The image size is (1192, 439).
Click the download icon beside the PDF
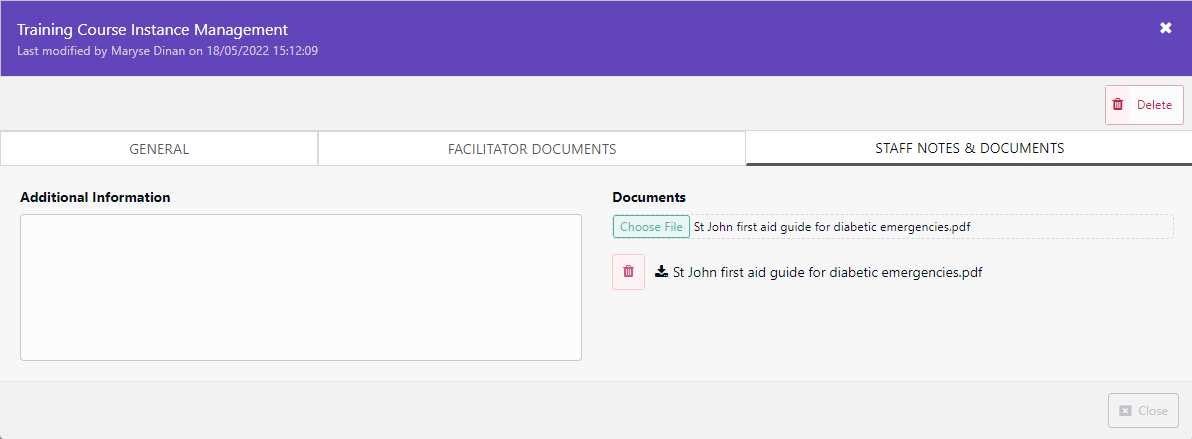pyautogui.click(x=661, y=272)
